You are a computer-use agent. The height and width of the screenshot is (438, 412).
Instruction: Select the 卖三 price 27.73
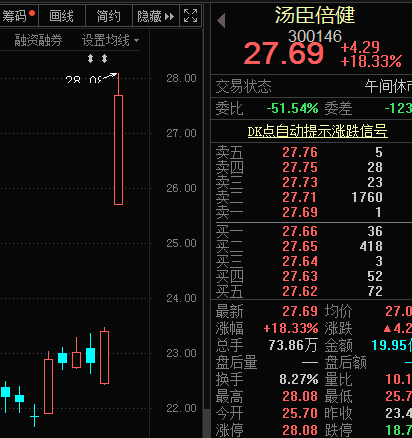coord(300,182)
